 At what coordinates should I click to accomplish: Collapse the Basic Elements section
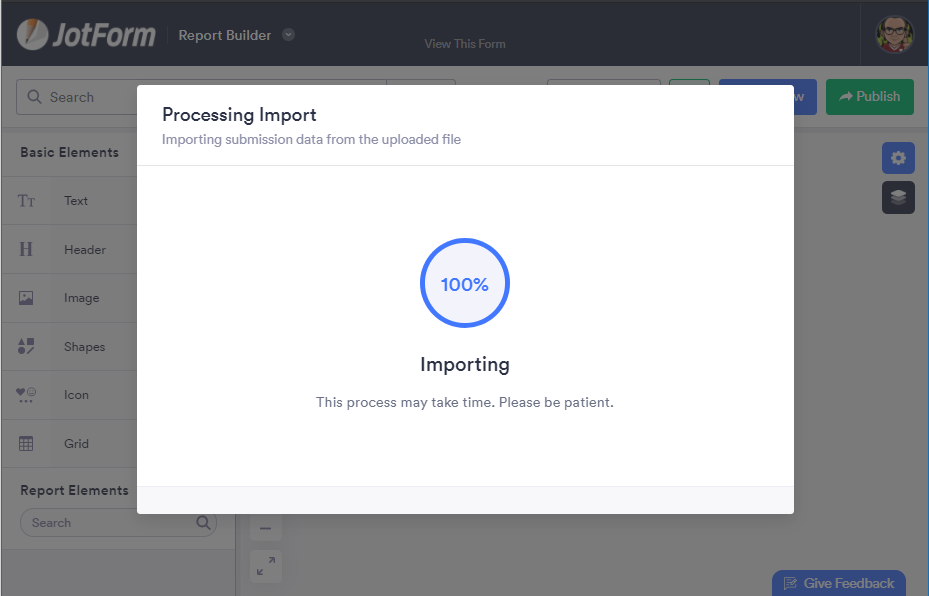click(x=69, y=153)
